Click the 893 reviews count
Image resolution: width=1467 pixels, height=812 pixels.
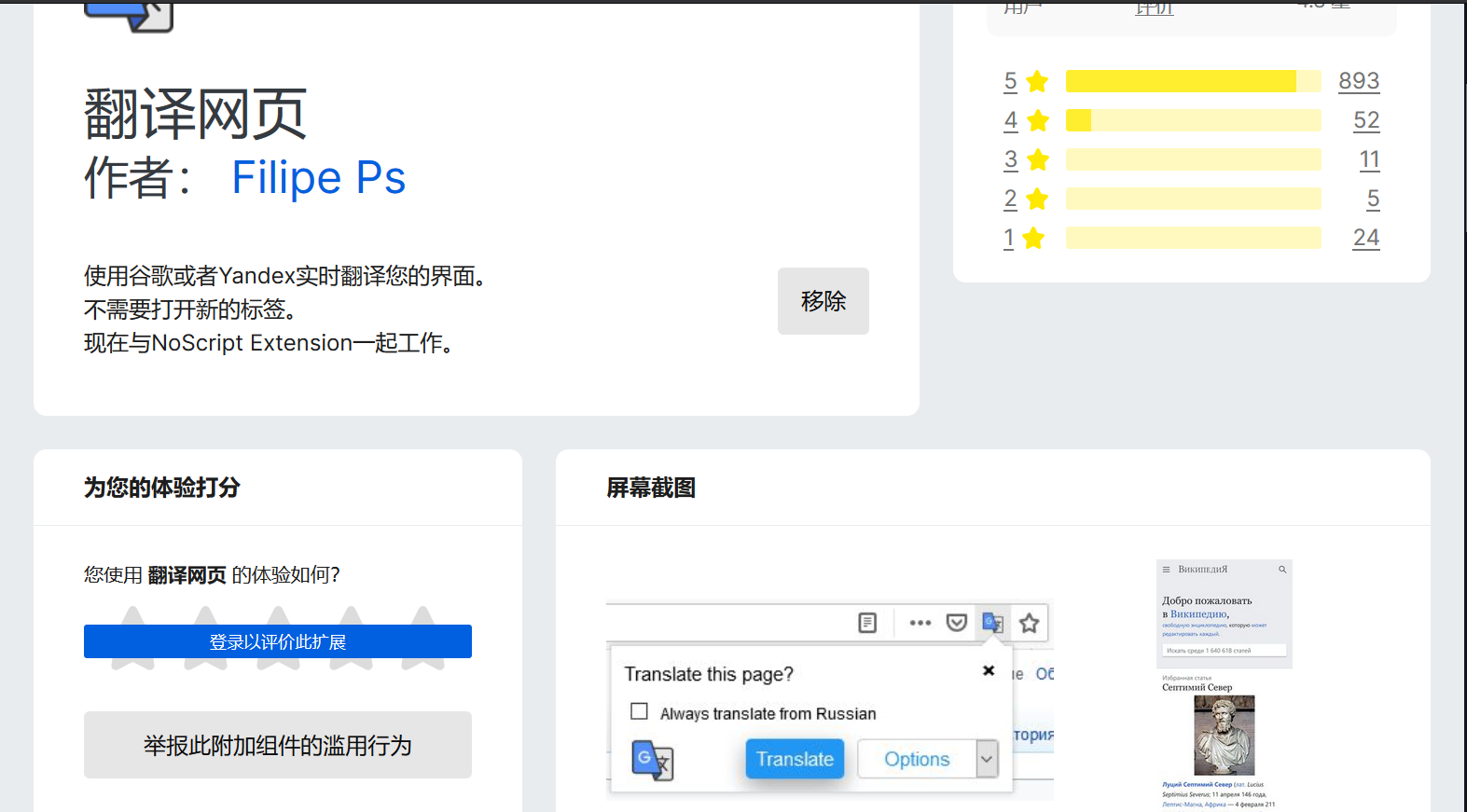[1359, 81]
